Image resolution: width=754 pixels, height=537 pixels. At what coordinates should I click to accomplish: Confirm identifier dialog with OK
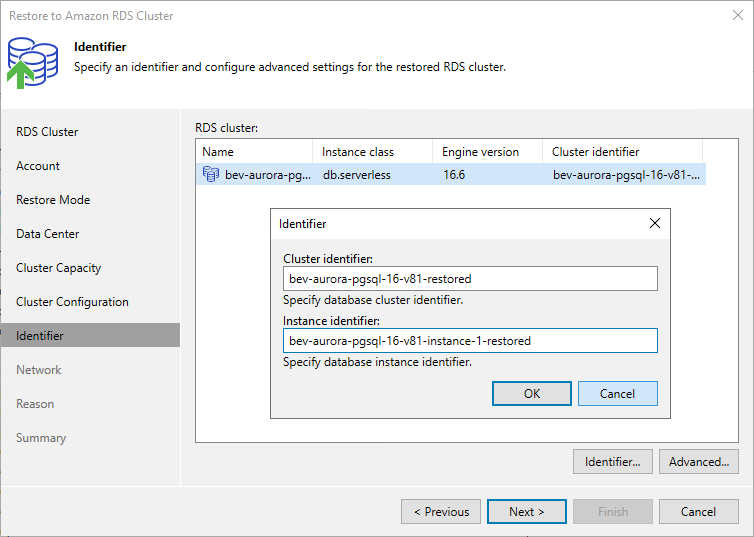click(532, 394)
